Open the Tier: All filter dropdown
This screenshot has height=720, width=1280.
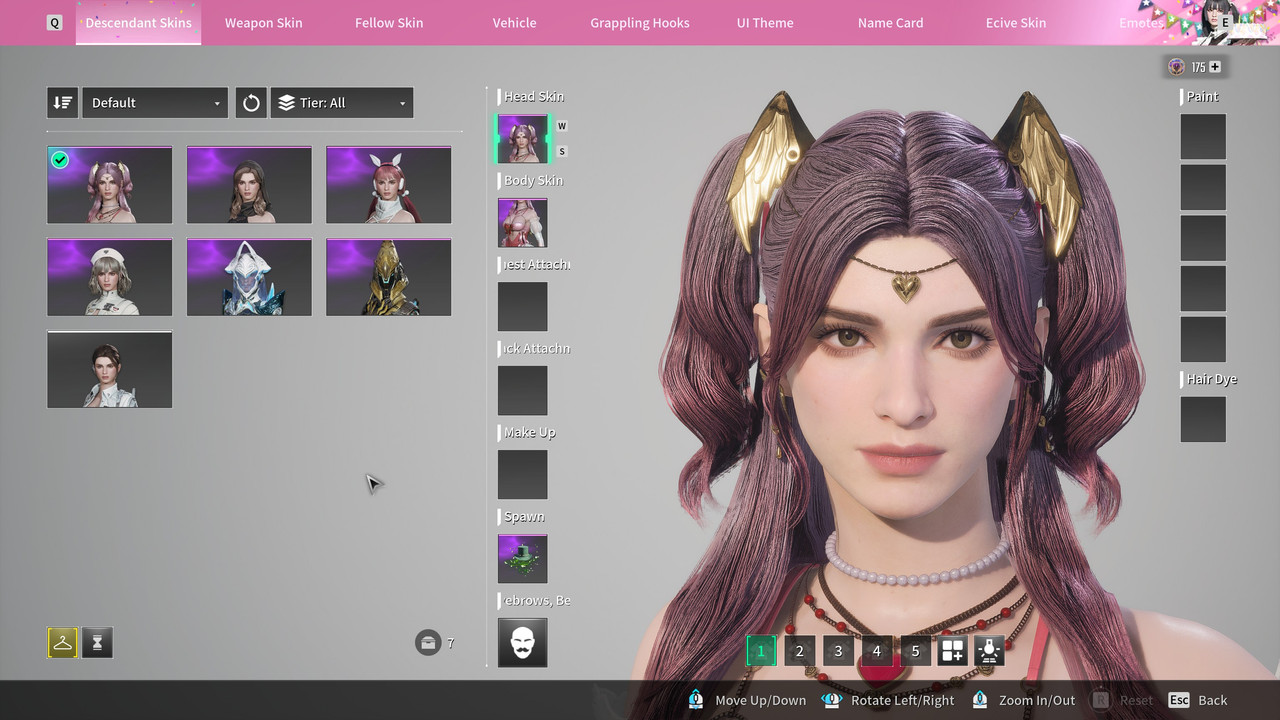342,103
